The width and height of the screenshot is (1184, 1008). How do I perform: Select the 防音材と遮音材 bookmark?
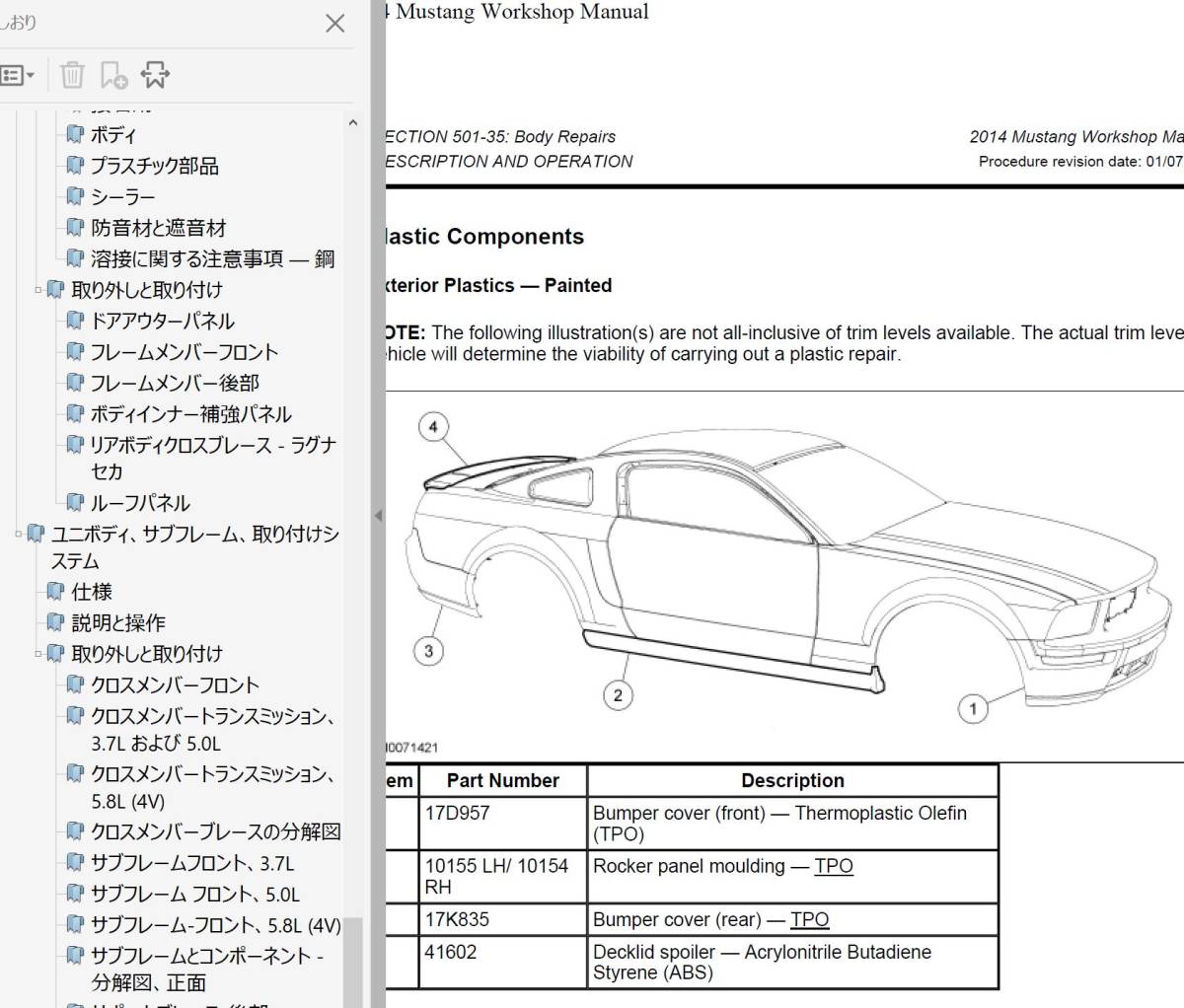(x=159, y=228)
